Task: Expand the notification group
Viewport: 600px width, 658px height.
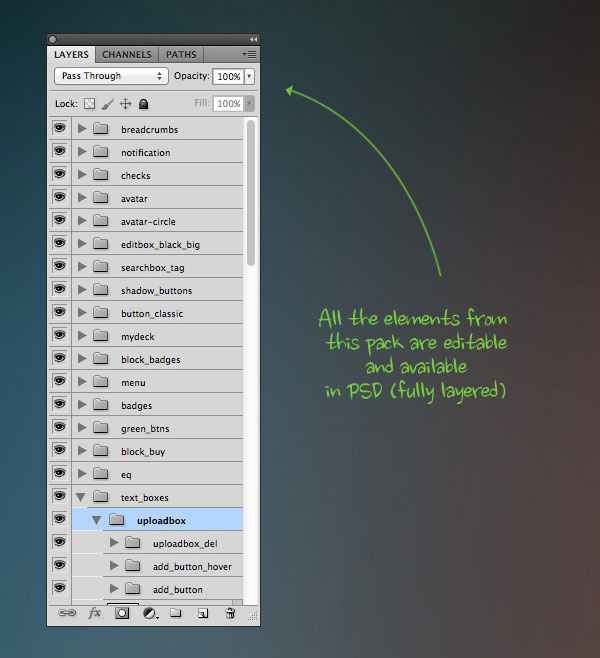Action: tap(82, 152)
